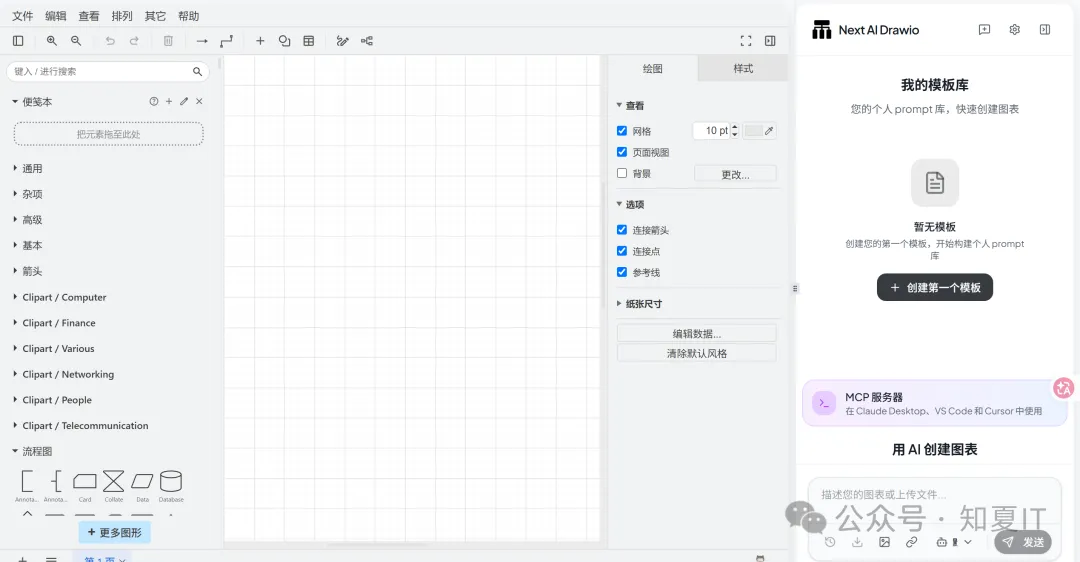Image resolution: width=1080 pixels, height=562 pixels.
Task: Click the fullscreen icon
Action: 746,41
